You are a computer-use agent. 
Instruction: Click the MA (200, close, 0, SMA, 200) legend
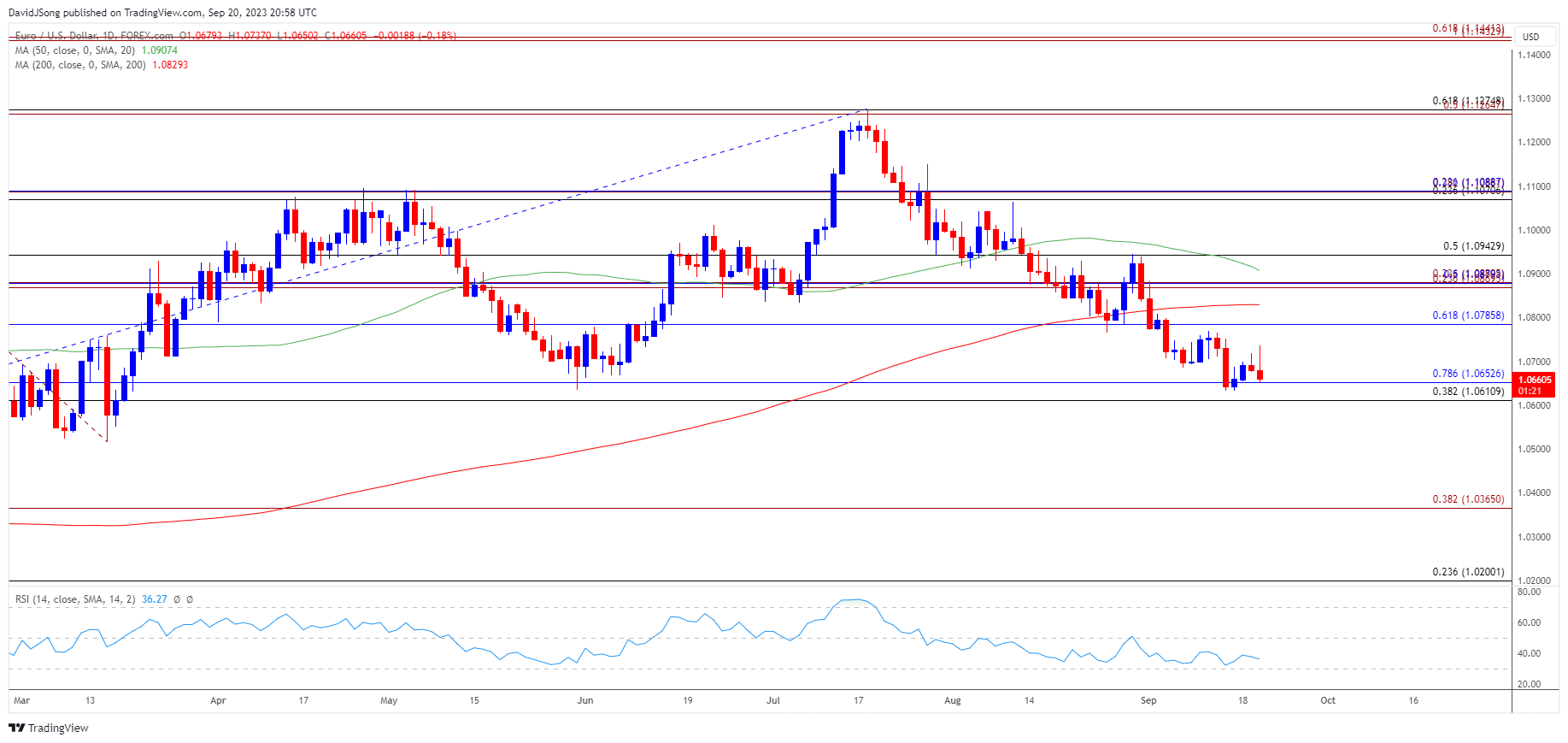[80, 65]
